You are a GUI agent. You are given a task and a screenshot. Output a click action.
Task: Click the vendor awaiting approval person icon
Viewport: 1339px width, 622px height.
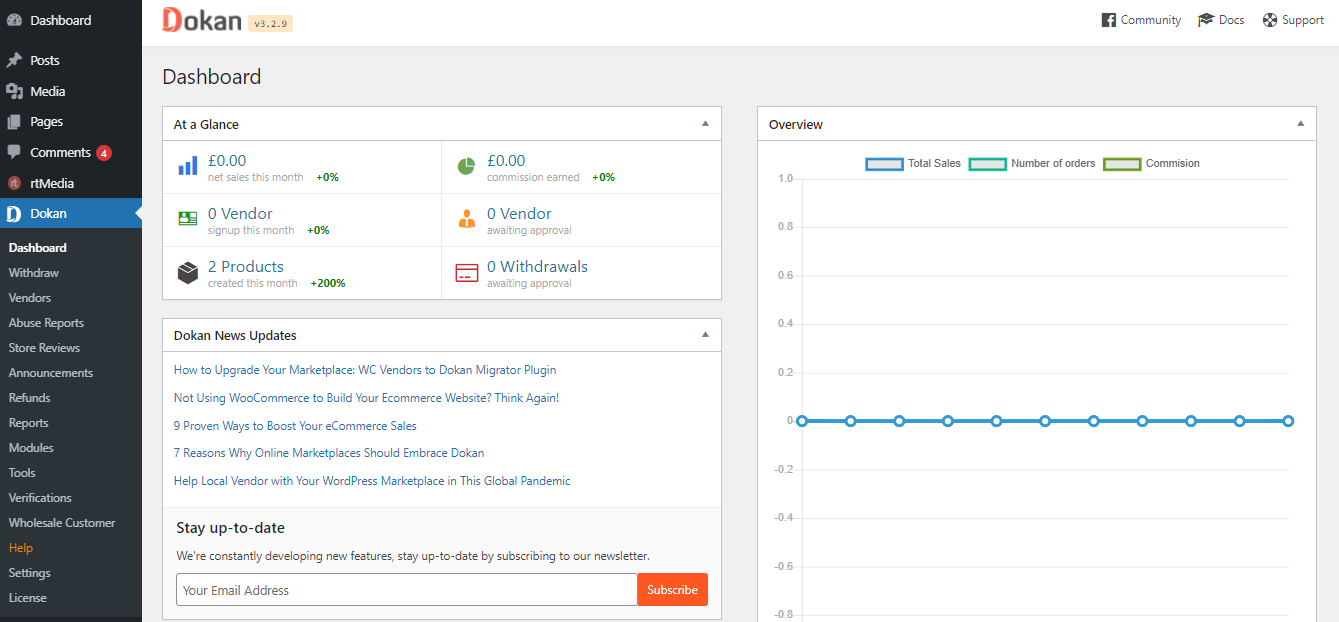pyautogui.click(x=466, y=219)
